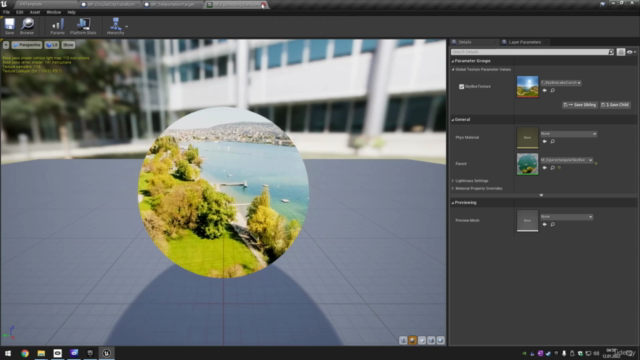Reset Parent to default yellow arrow
The width and height of the screenshot is (640, 360).
pos(596,163)
